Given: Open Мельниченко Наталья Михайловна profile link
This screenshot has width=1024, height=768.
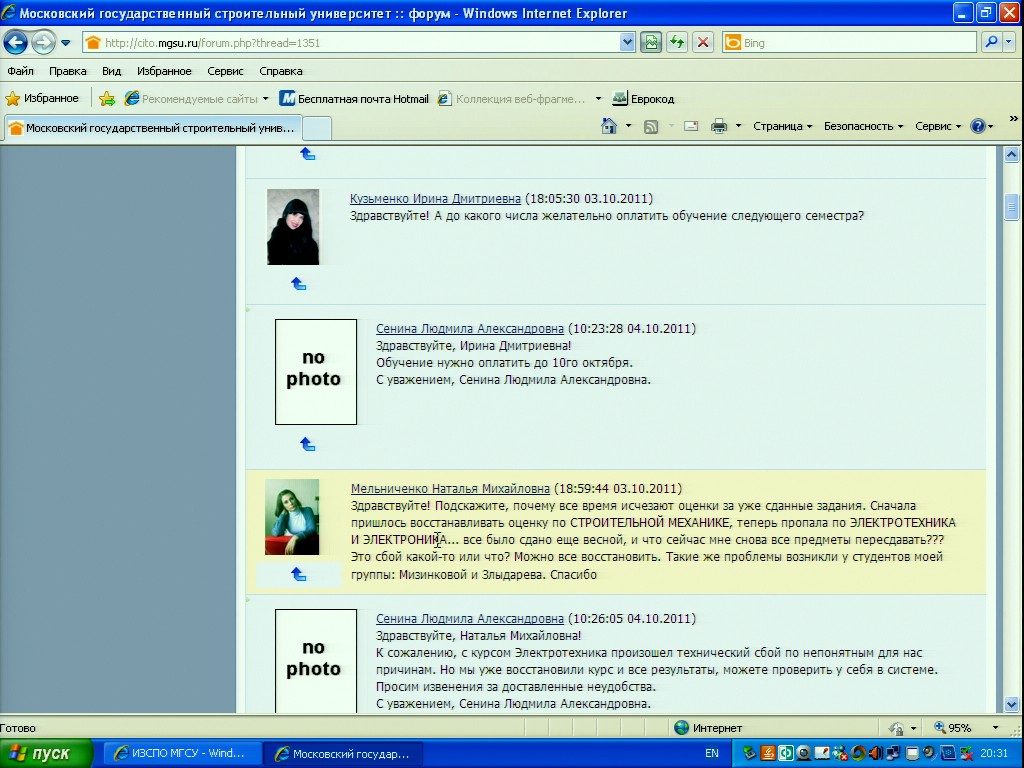Looking at the screenshot, I should [x=451, y=488].
